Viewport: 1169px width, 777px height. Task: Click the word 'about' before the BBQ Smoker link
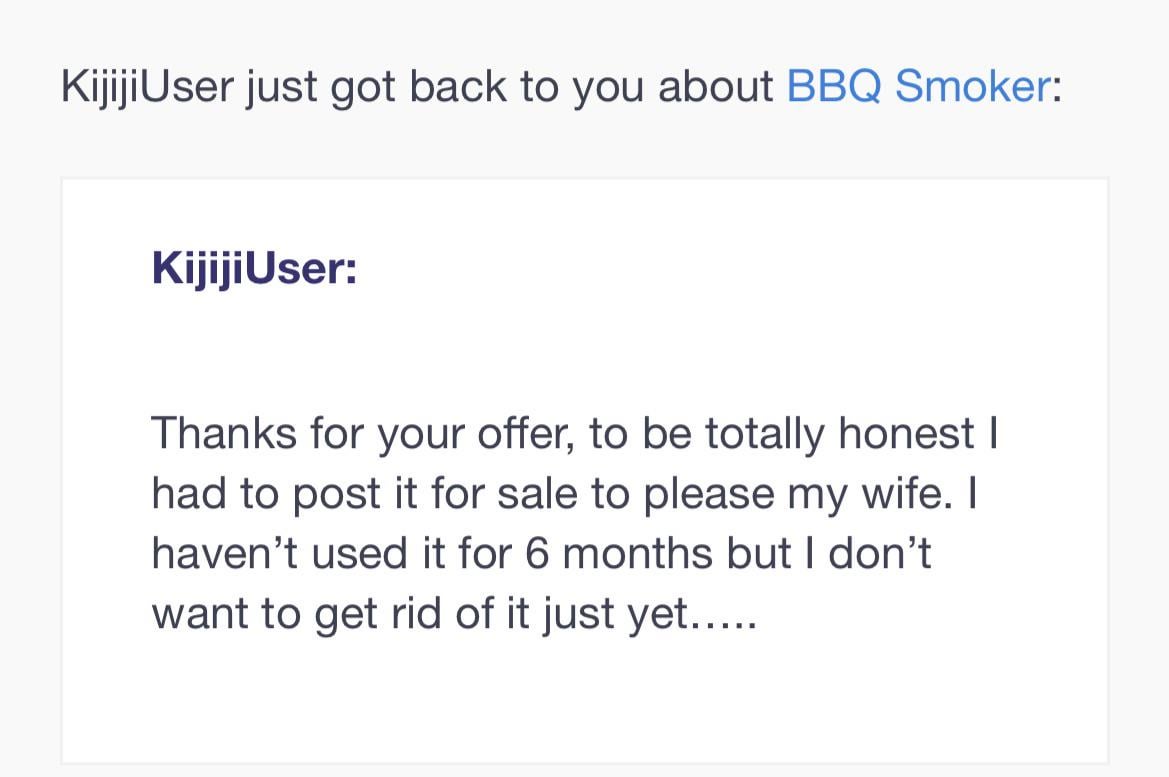pyautogui.click(x=716, y=86)
